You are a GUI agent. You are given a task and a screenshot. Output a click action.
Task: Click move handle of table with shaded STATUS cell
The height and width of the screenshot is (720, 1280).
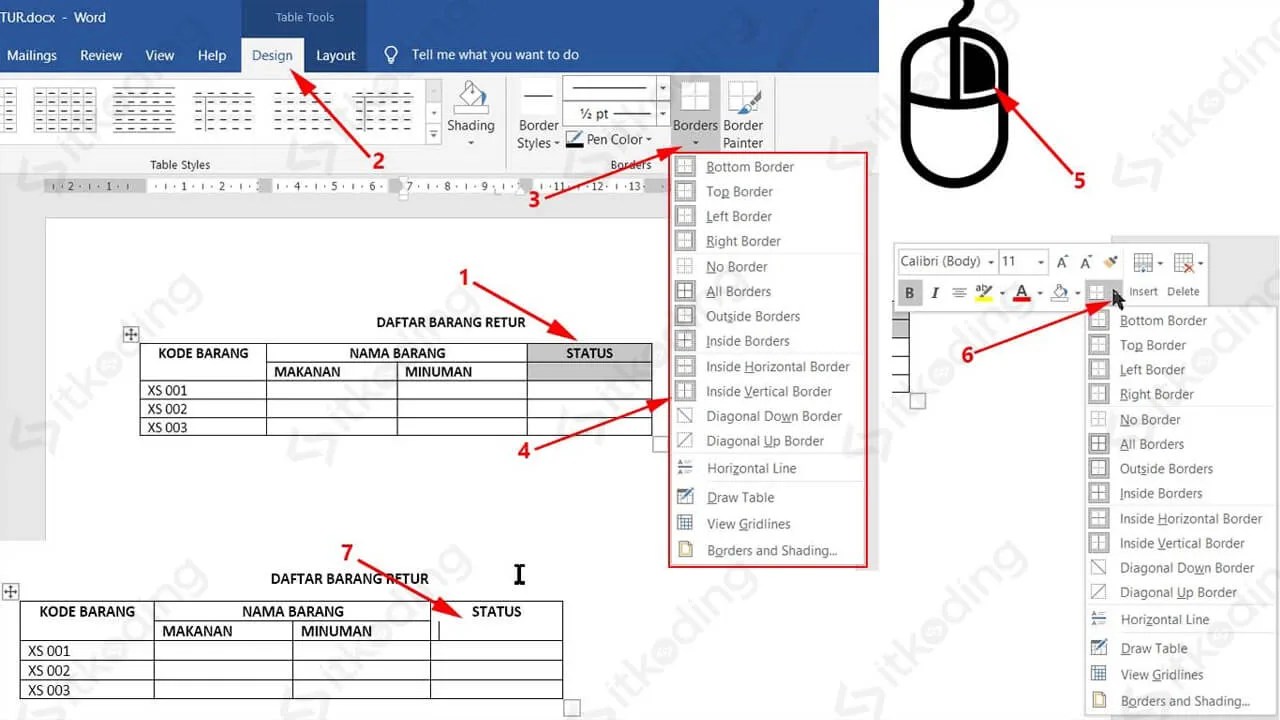tap(131, 335)
